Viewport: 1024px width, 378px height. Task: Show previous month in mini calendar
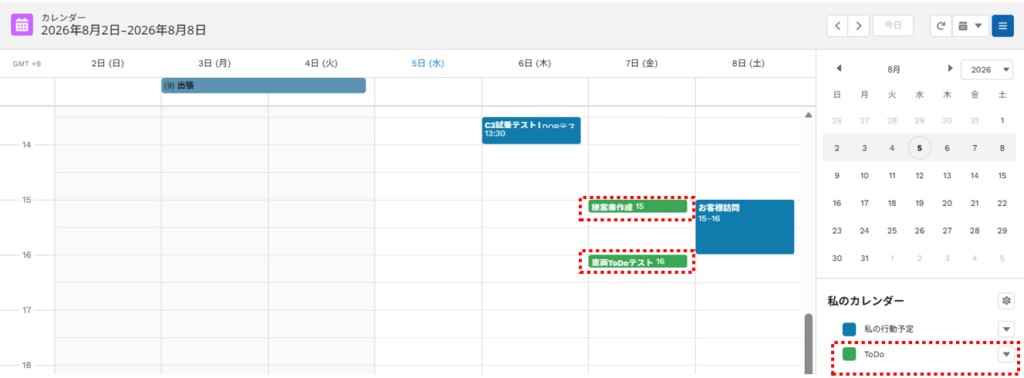839,68
